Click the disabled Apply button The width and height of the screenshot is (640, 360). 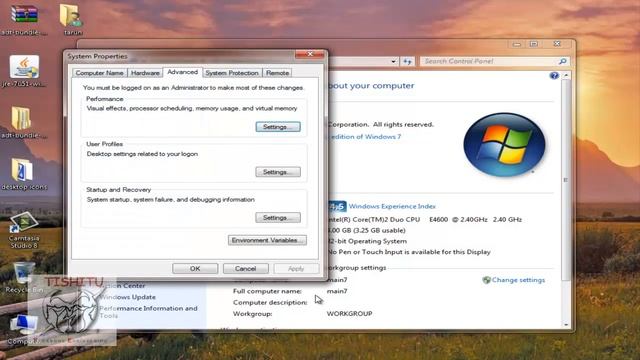point(296,269)
